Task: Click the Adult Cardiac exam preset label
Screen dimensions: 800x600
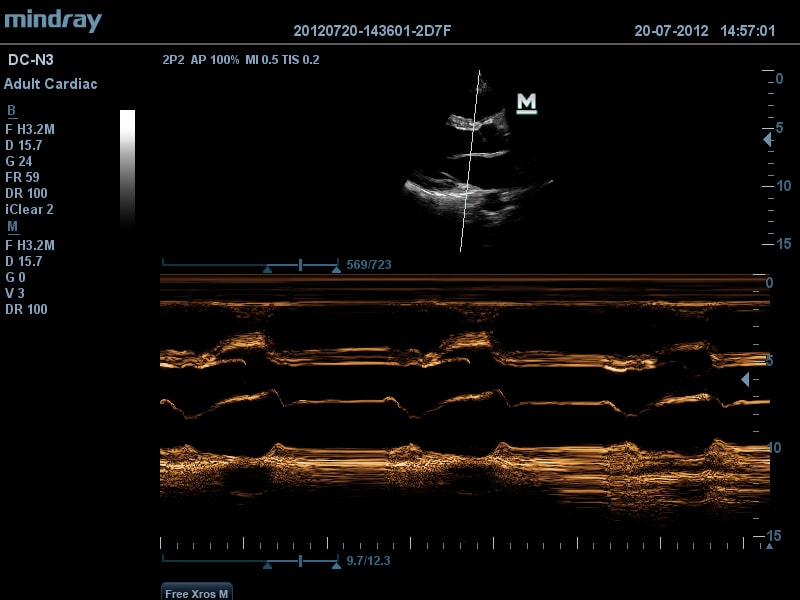Action: point(50,84)
